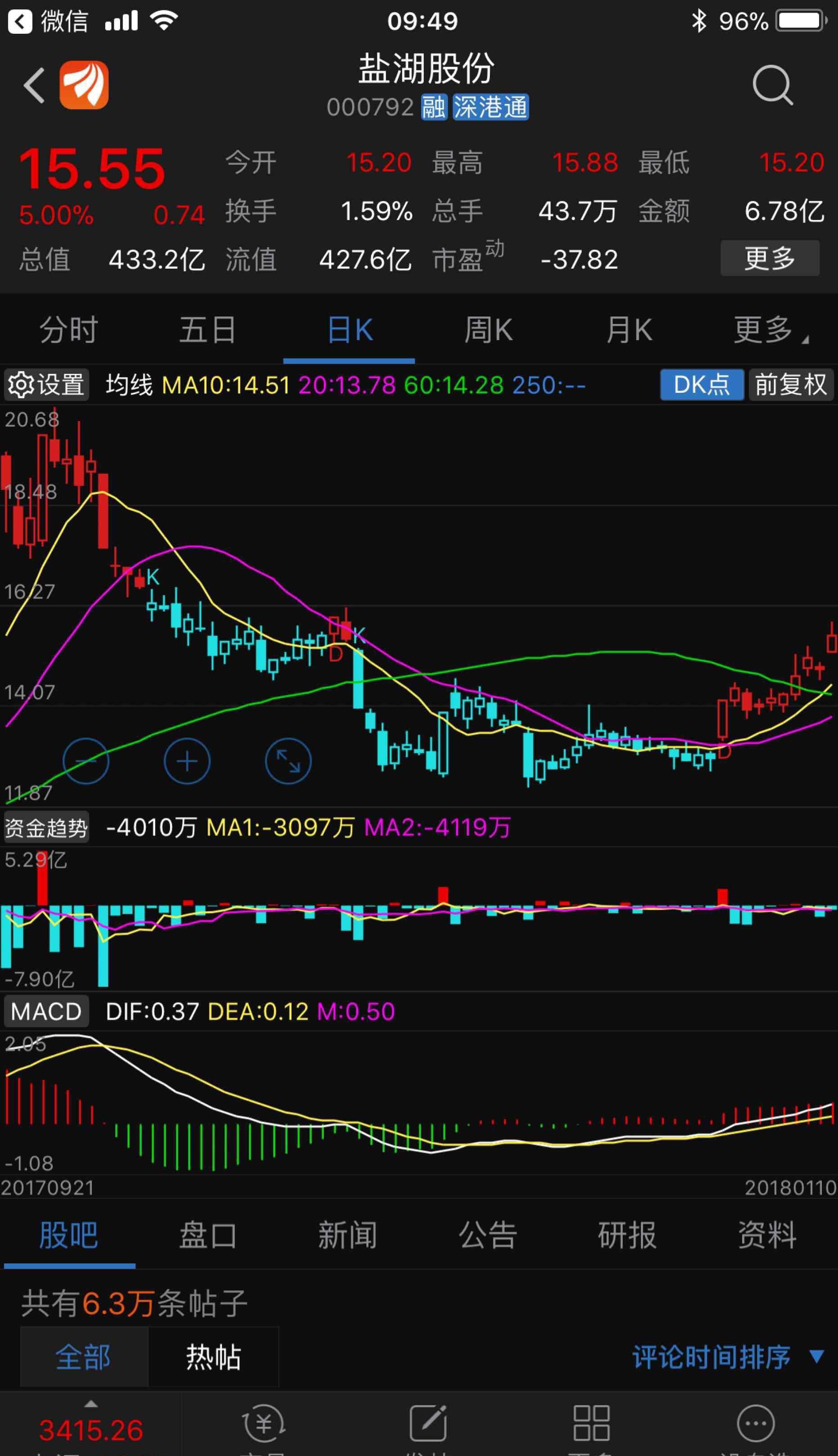Show 全部 posts filter
Image resolution: width=838 pixels, height=1456 pixels.
[84, 1357]
